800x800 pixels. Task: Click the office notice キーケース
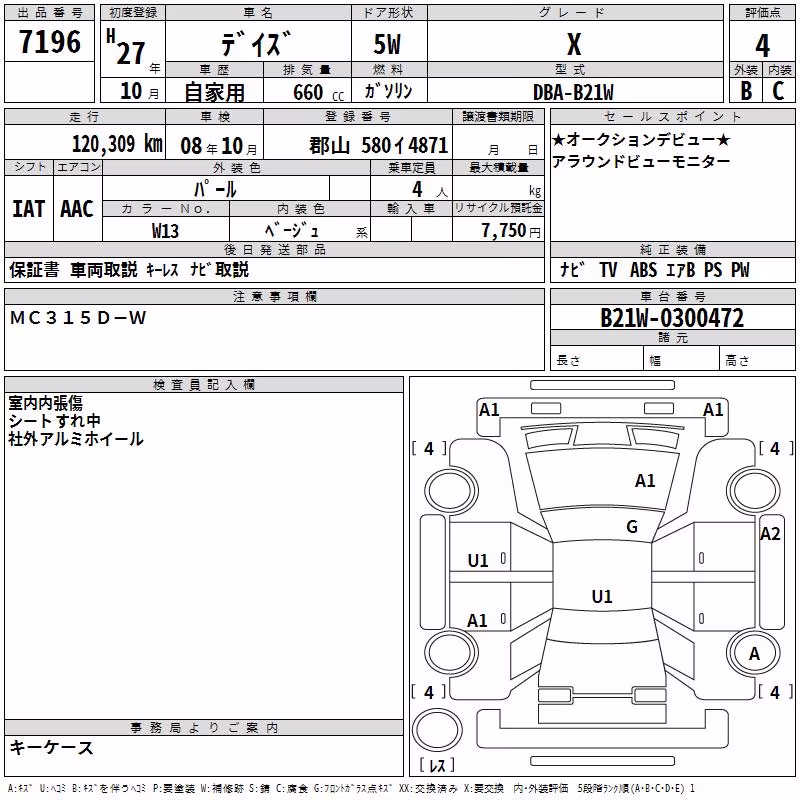52,747
